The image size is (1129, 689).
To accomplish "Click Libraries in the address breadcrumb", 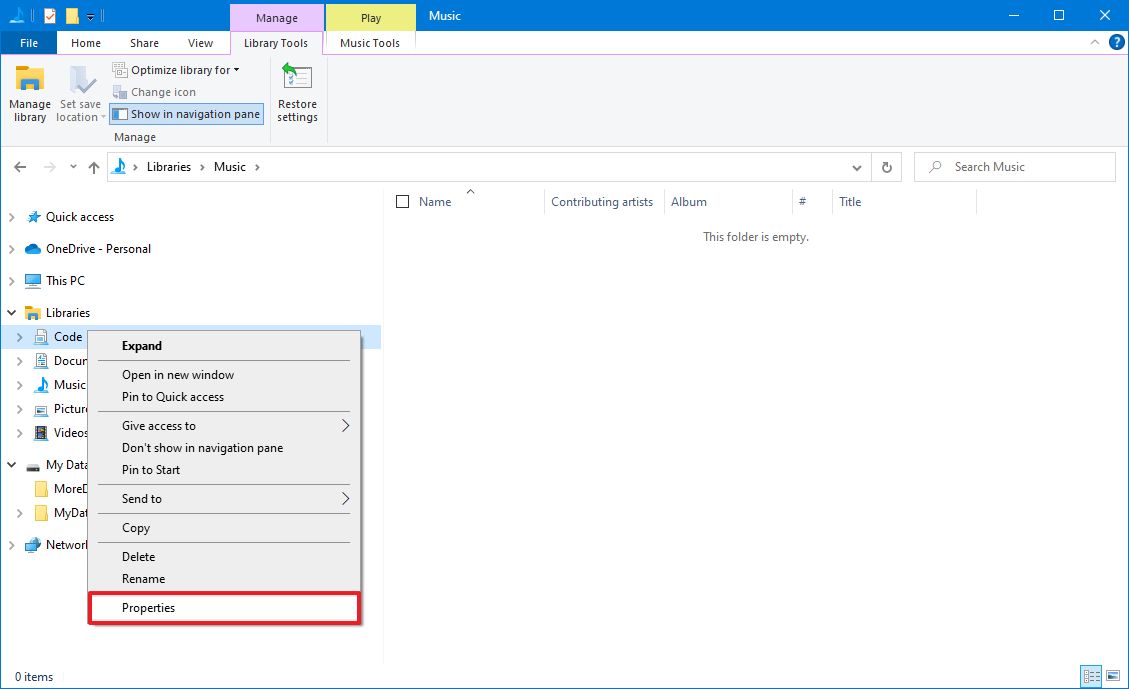I will 169,167.
